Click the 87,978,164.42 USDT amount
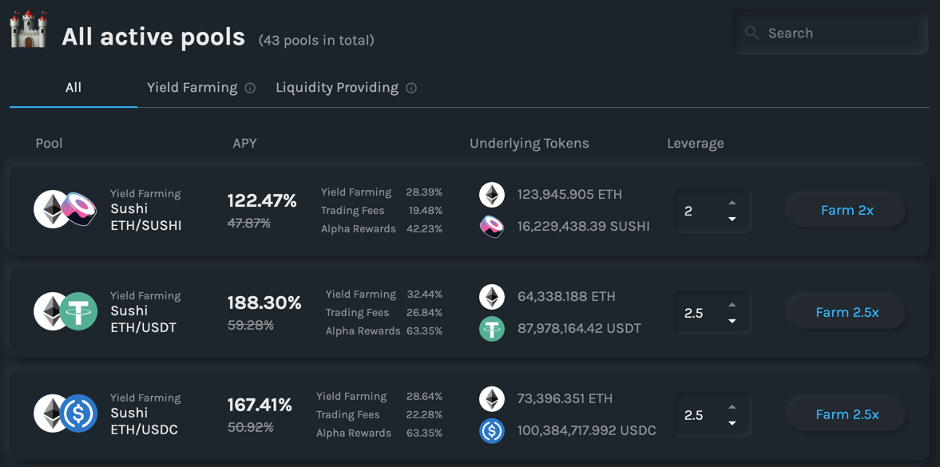 [x=579, y=329]
